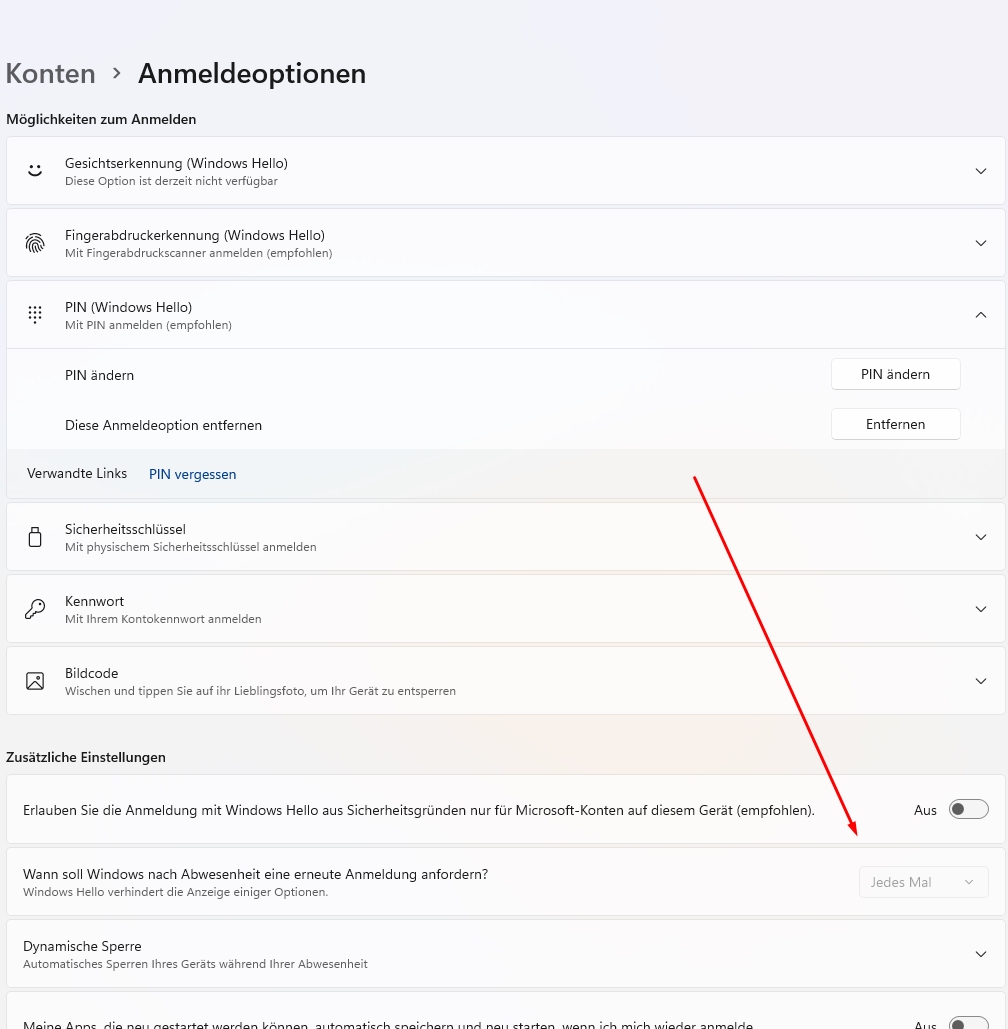Expand the Sicherheitsschlüssel section

(980, 537)
